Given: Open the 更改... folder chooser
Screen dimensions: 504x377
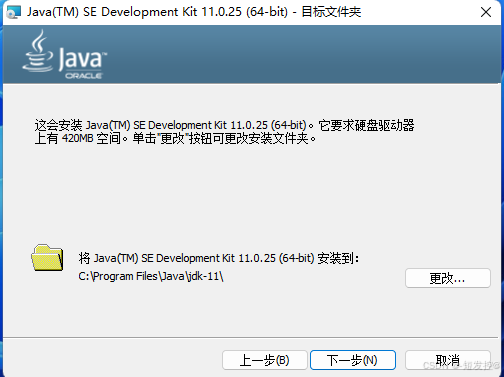Looking at the screenshot, I should (448, 278).
